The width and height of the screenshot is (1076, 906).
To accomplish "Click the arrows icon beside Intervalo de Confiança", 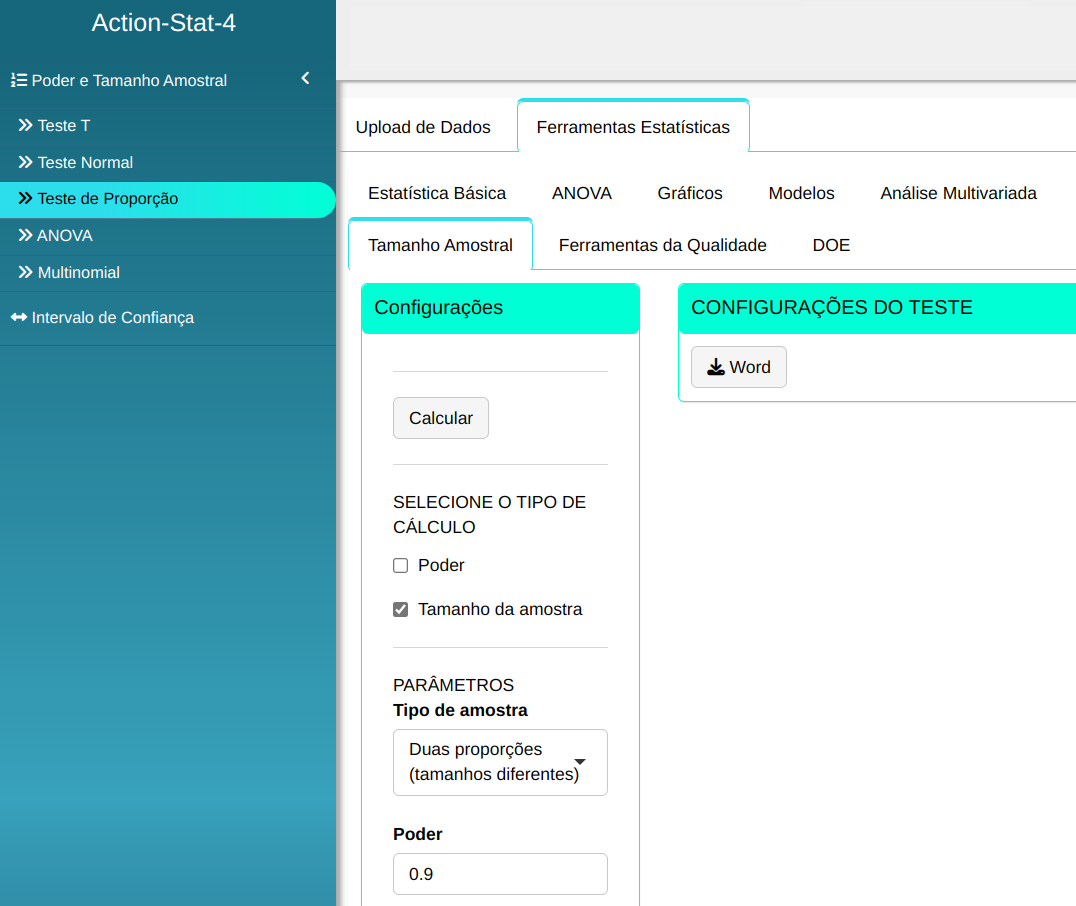I will pos(19,318).
